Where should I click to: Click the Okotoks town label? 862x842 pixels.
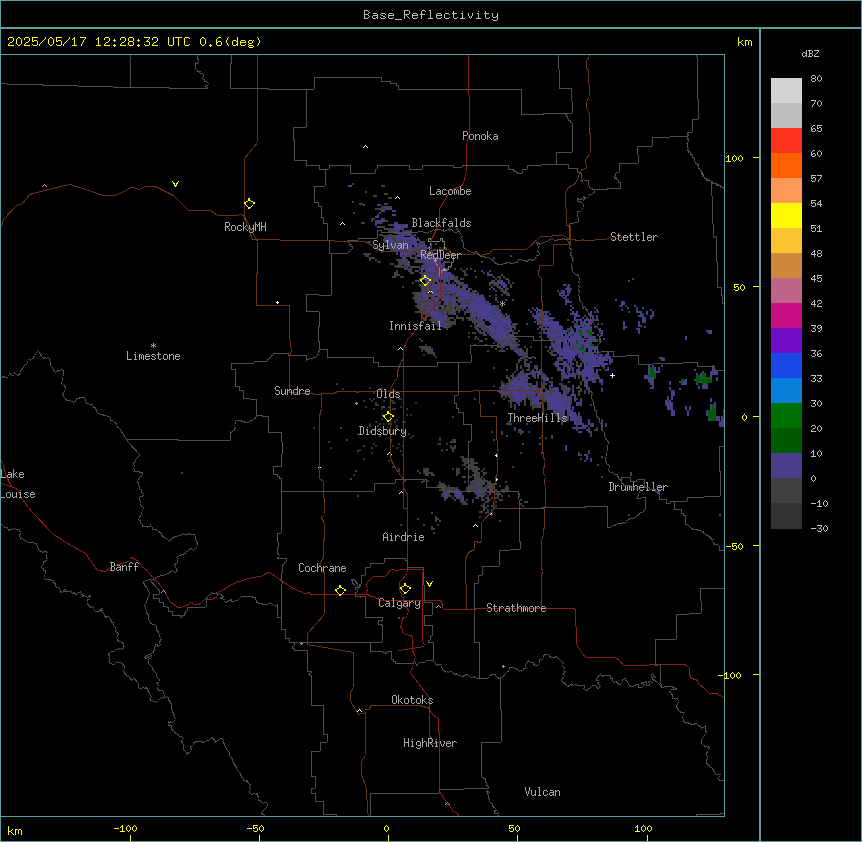412,700
